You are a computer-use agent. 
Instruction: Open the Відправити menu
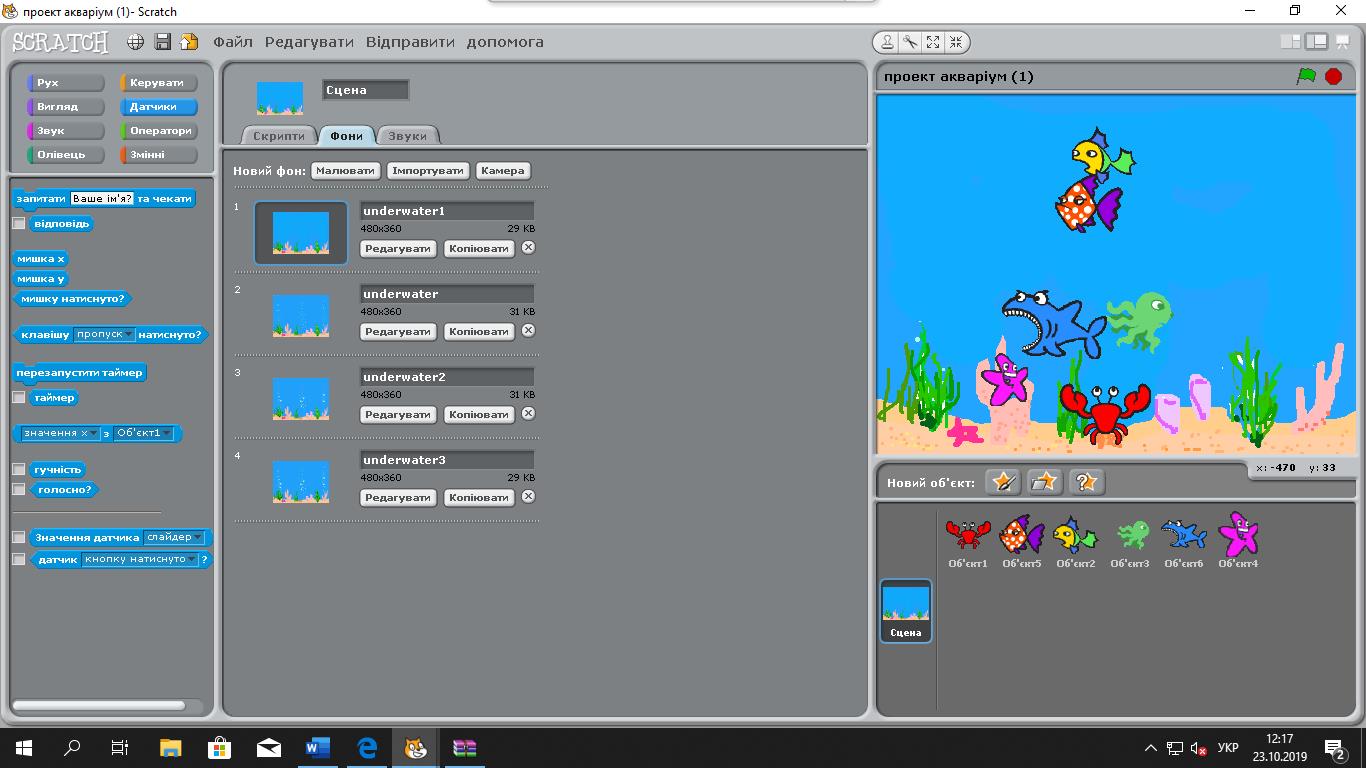410,42
